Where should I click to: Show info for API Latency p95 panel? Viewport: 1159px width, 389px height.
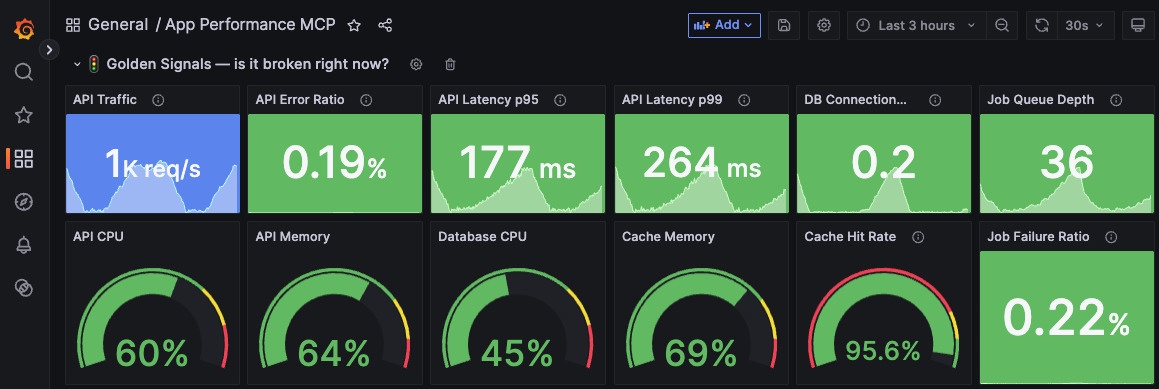pos(560,100)
